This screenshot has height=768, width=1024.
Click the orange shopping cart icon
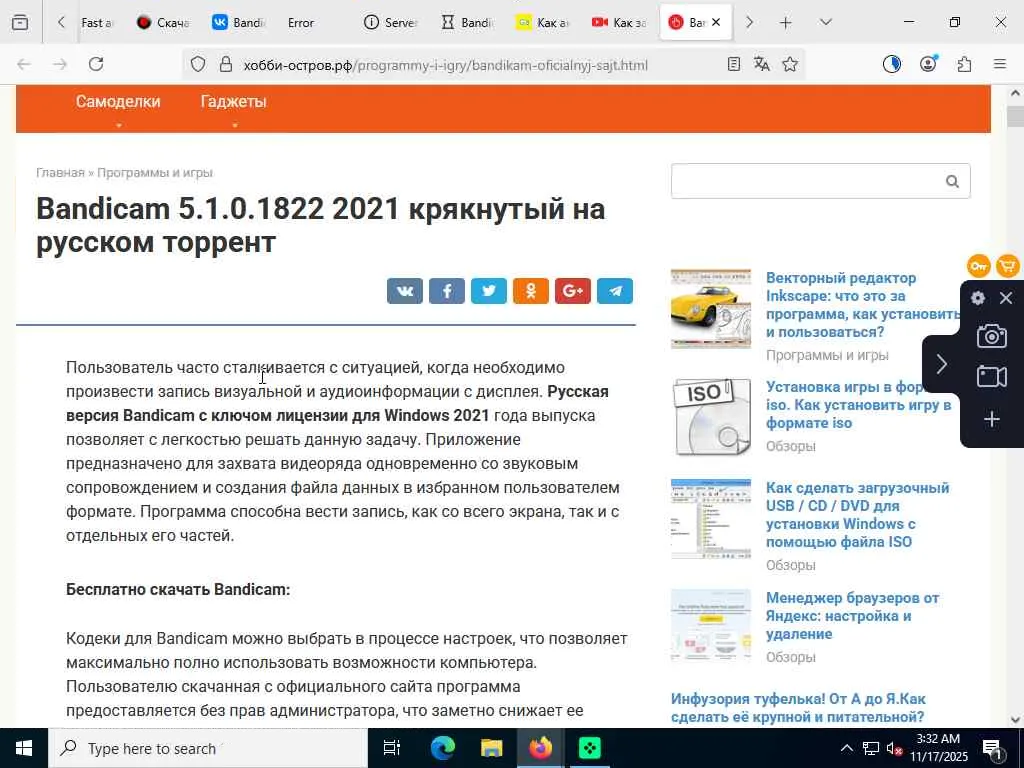click(1008, 266)
